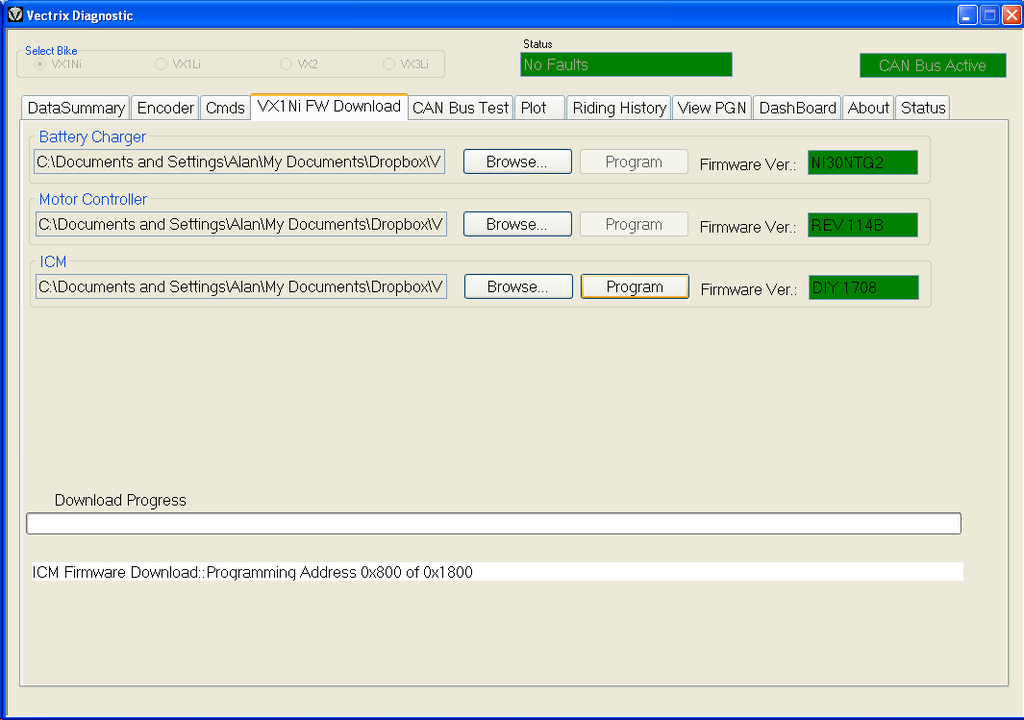The width and height of the screenshot is (1024, 720).
Task: Open the About tab
Action: (x=868, y=108)
